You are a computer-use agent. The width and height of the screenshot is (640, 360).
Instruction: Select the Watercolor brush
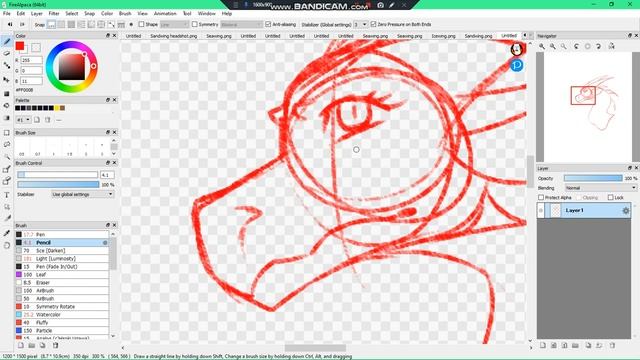[x=62, y=315]
